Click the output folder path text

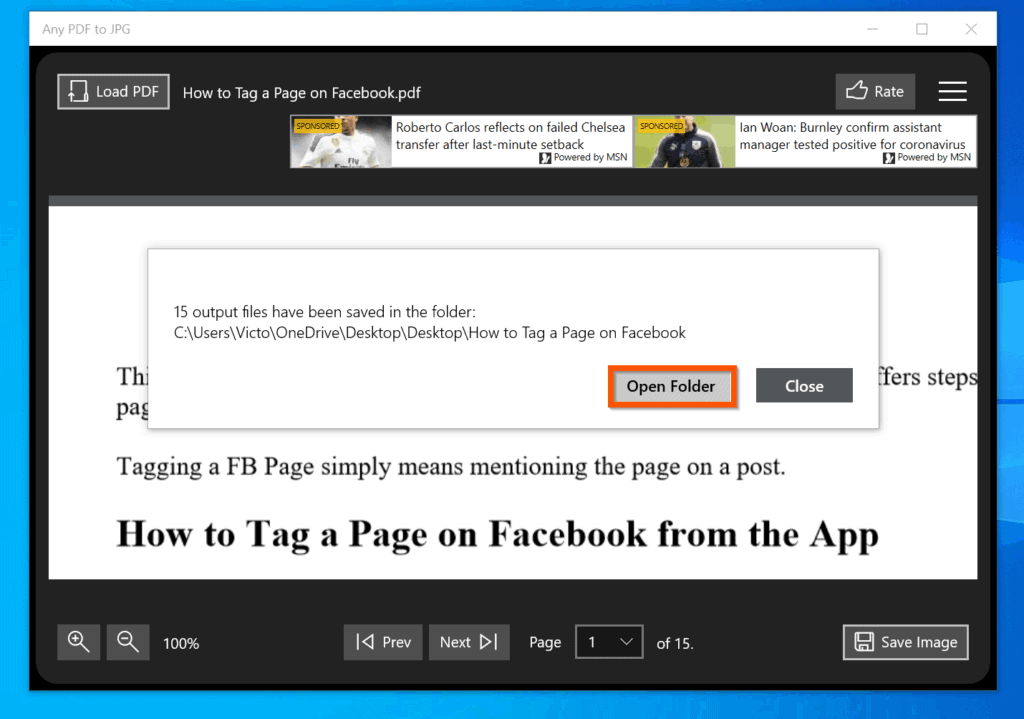click(x=430, y=333)
